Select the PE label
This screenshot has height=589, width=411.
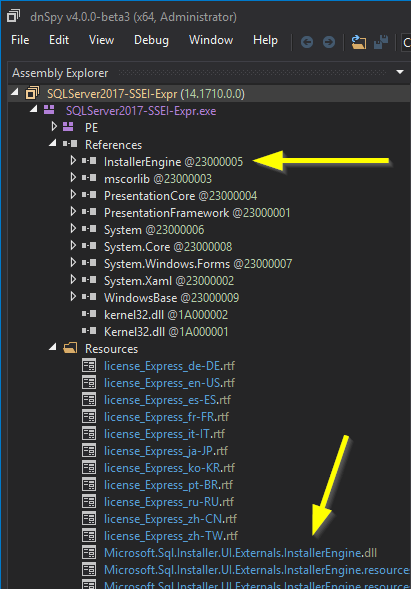tap(91, 128)
